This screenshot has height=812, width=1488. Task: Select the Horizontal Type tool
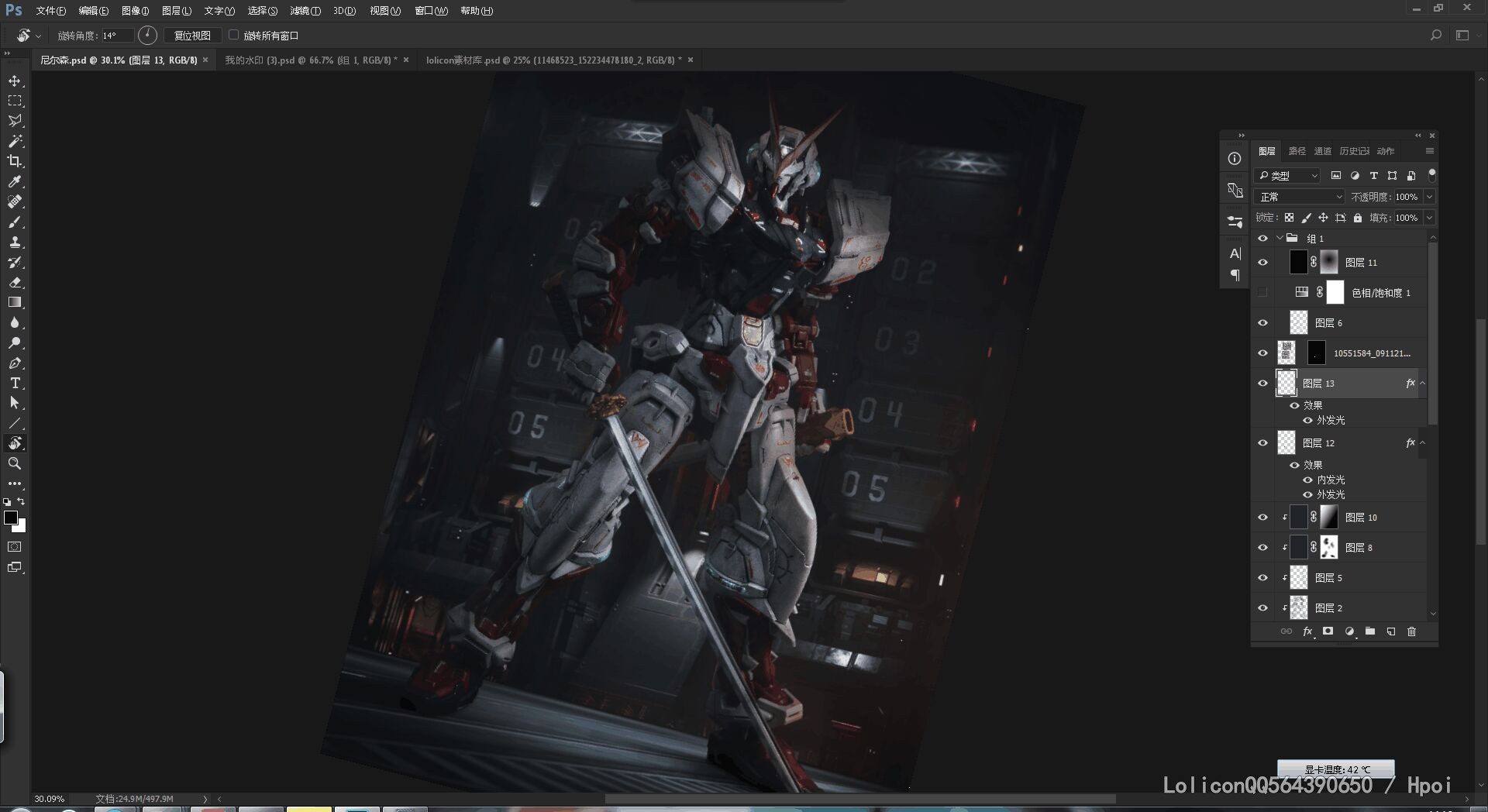(15, 384)
